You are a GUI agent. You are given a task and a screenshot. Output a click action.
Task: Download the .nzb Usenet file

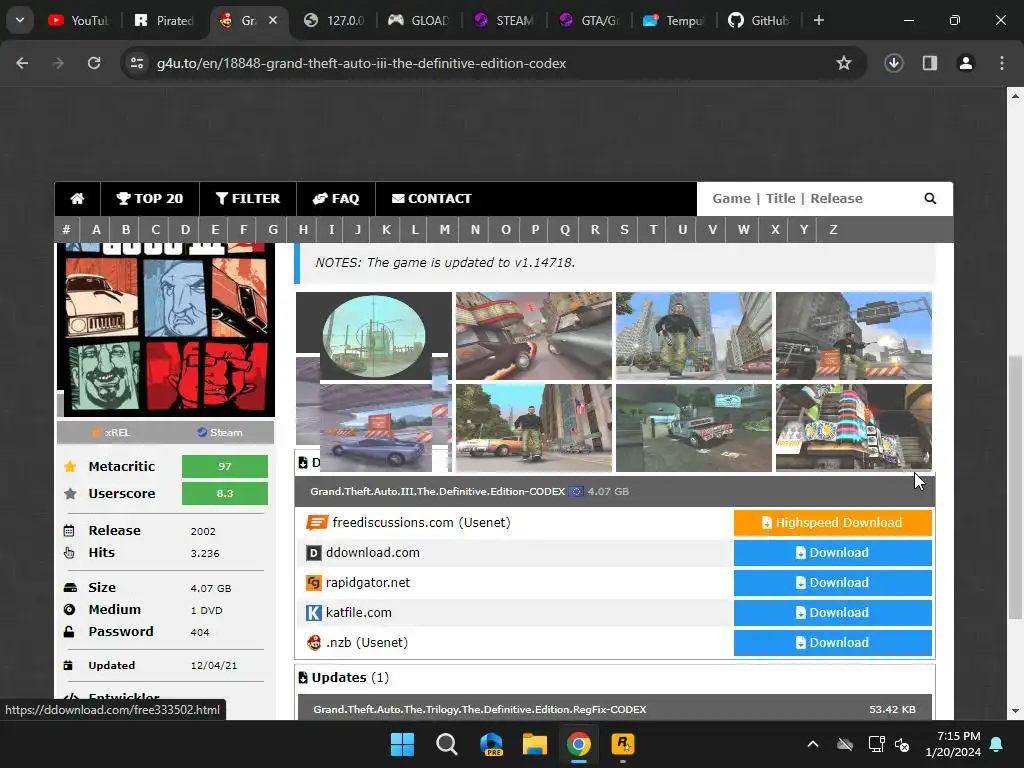point(833,643)
